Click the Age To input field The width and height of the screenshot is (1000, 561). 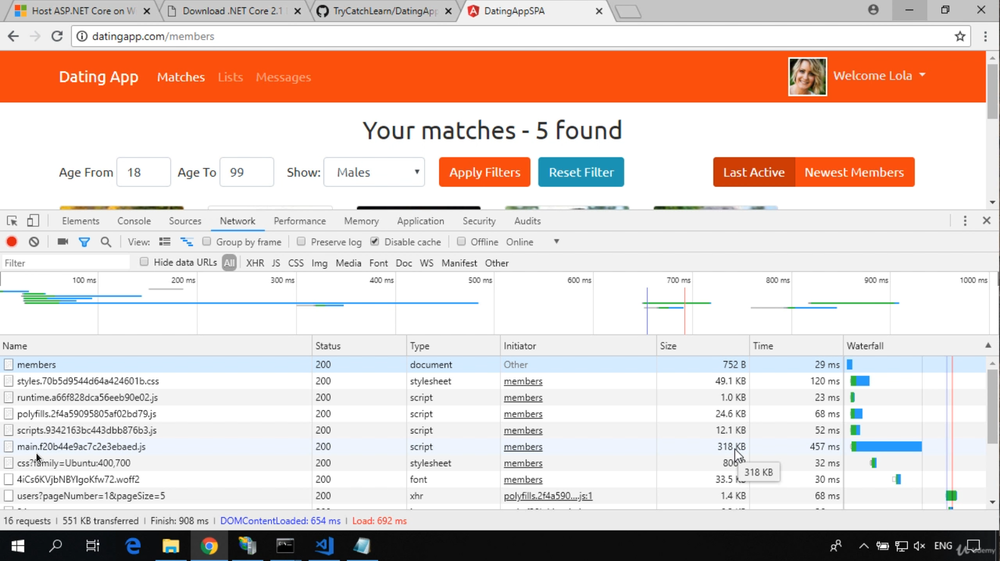[x=247, y=172]
